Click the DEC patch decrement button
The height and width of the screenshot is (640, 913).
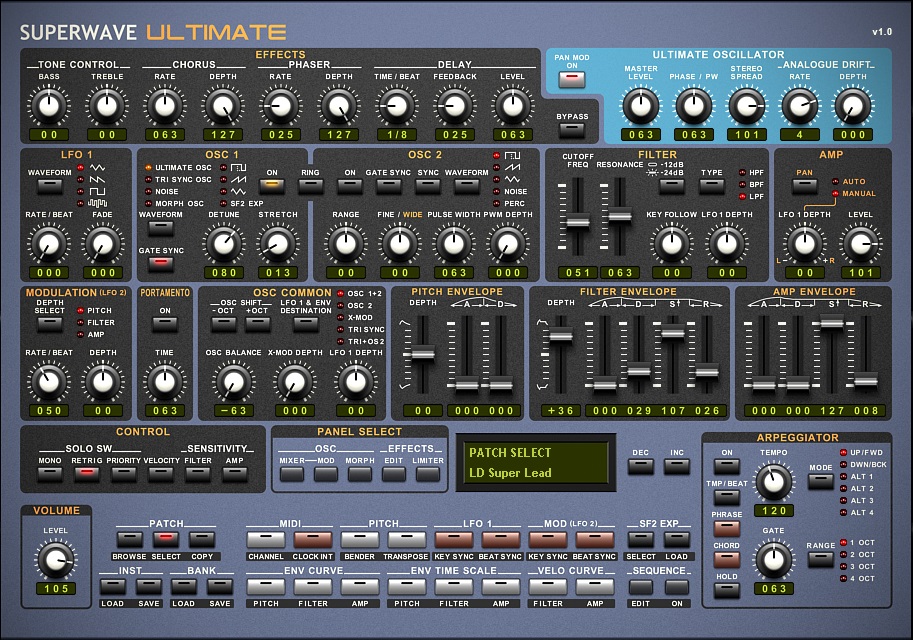coord(640,466)
